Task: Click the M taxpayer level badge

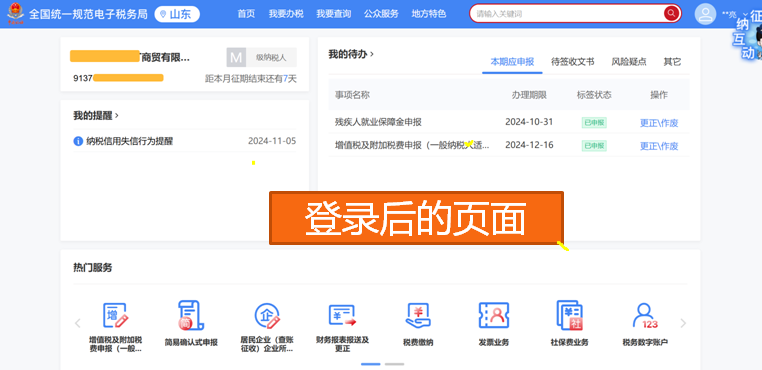Action: [236, 57]
